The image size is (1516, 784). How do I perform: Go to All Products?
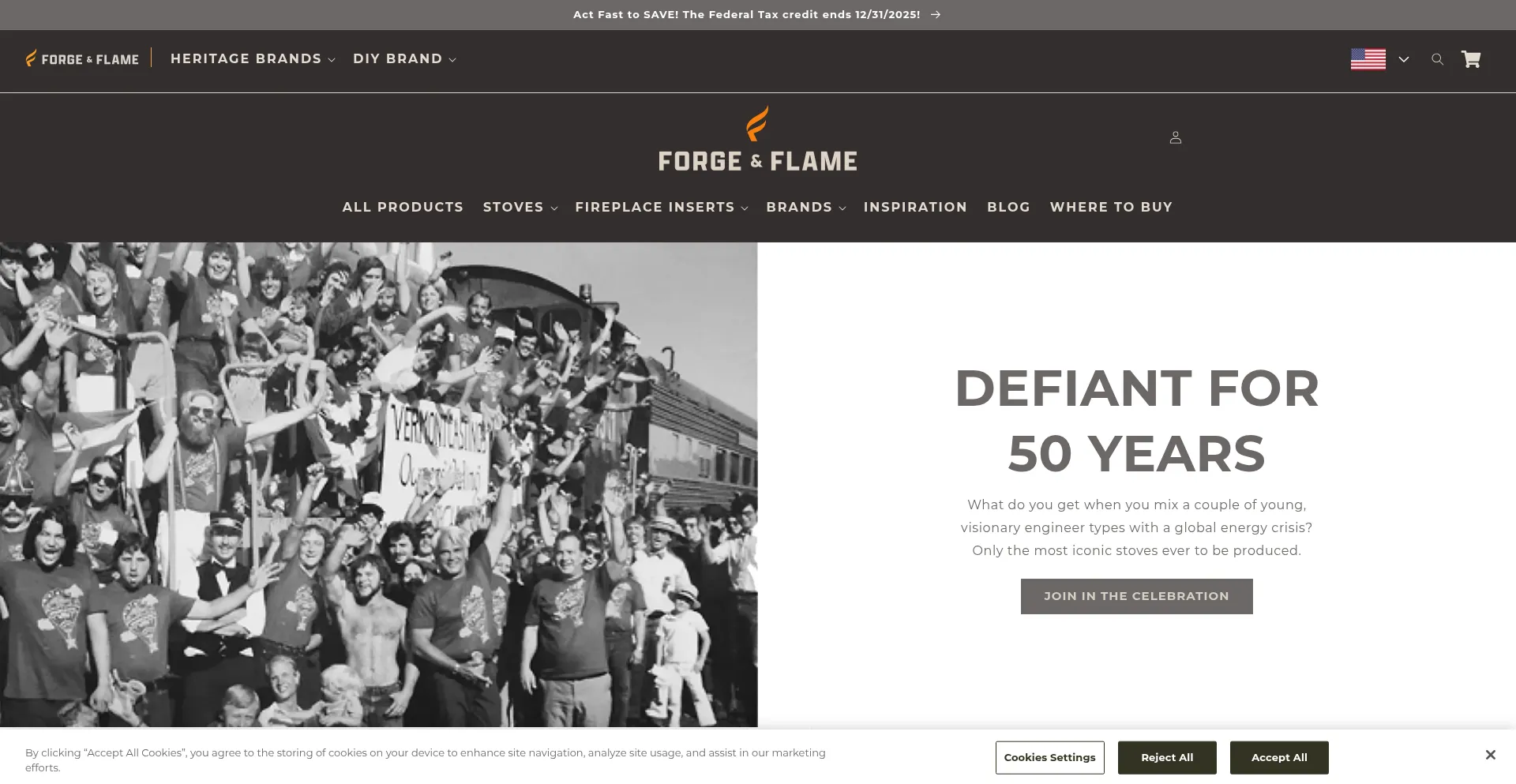coord(403,207)
